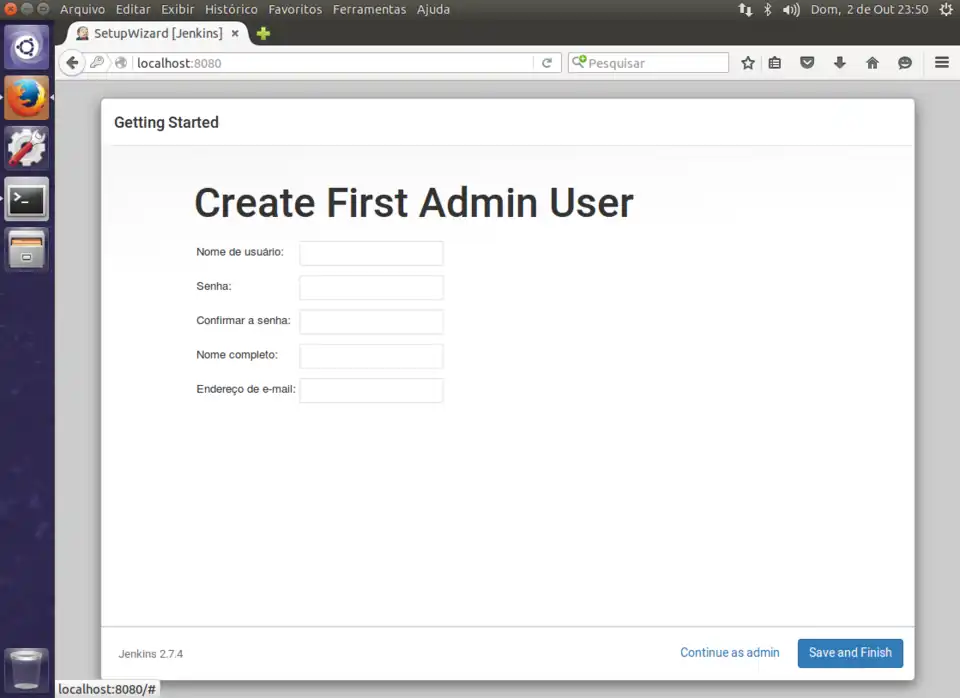
Task: Click the Nome de usuário input box
Action: (x=371, y=253)
